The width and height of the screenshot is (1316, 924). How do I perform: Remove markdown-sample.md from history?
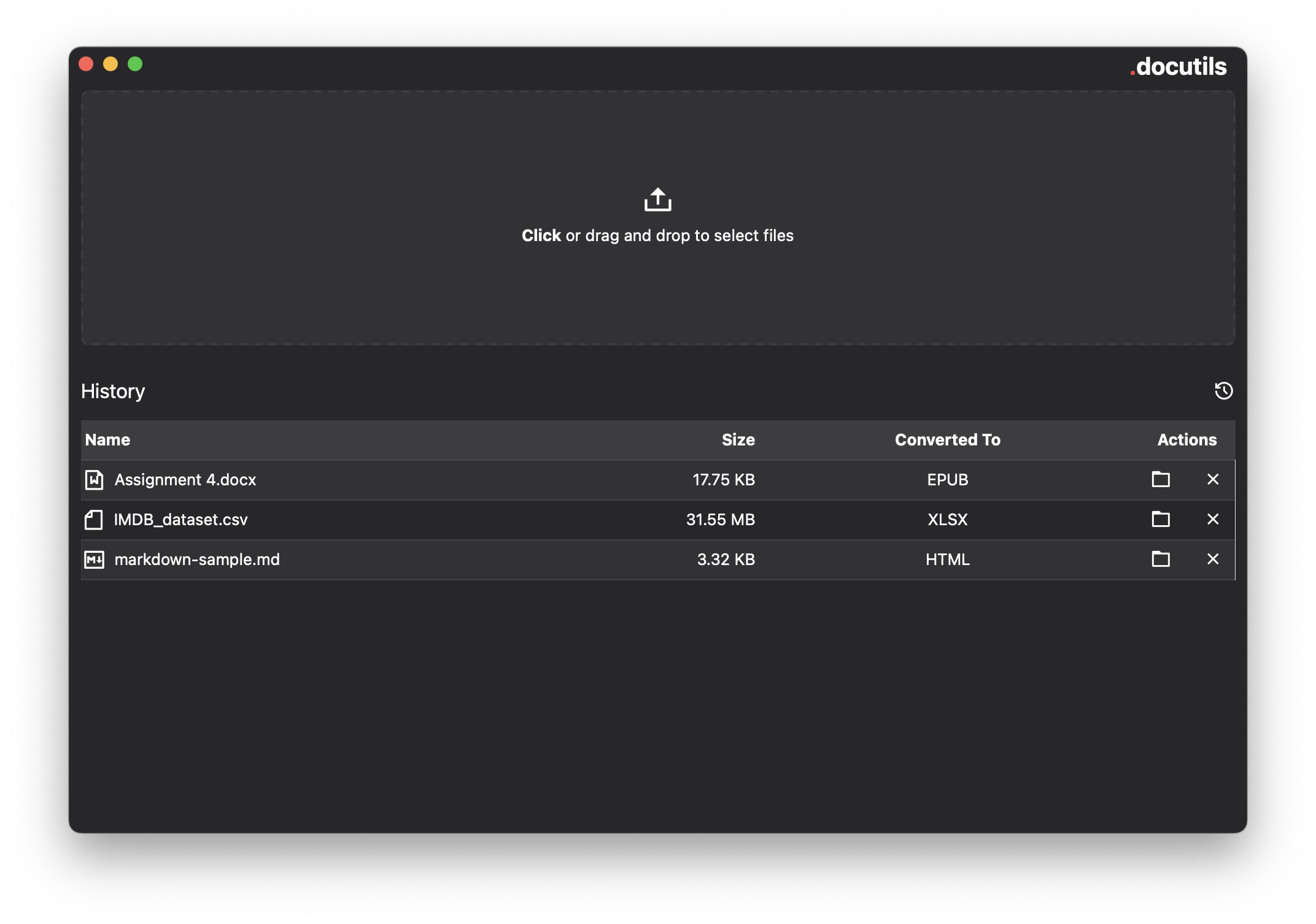tap(1213, 560)
